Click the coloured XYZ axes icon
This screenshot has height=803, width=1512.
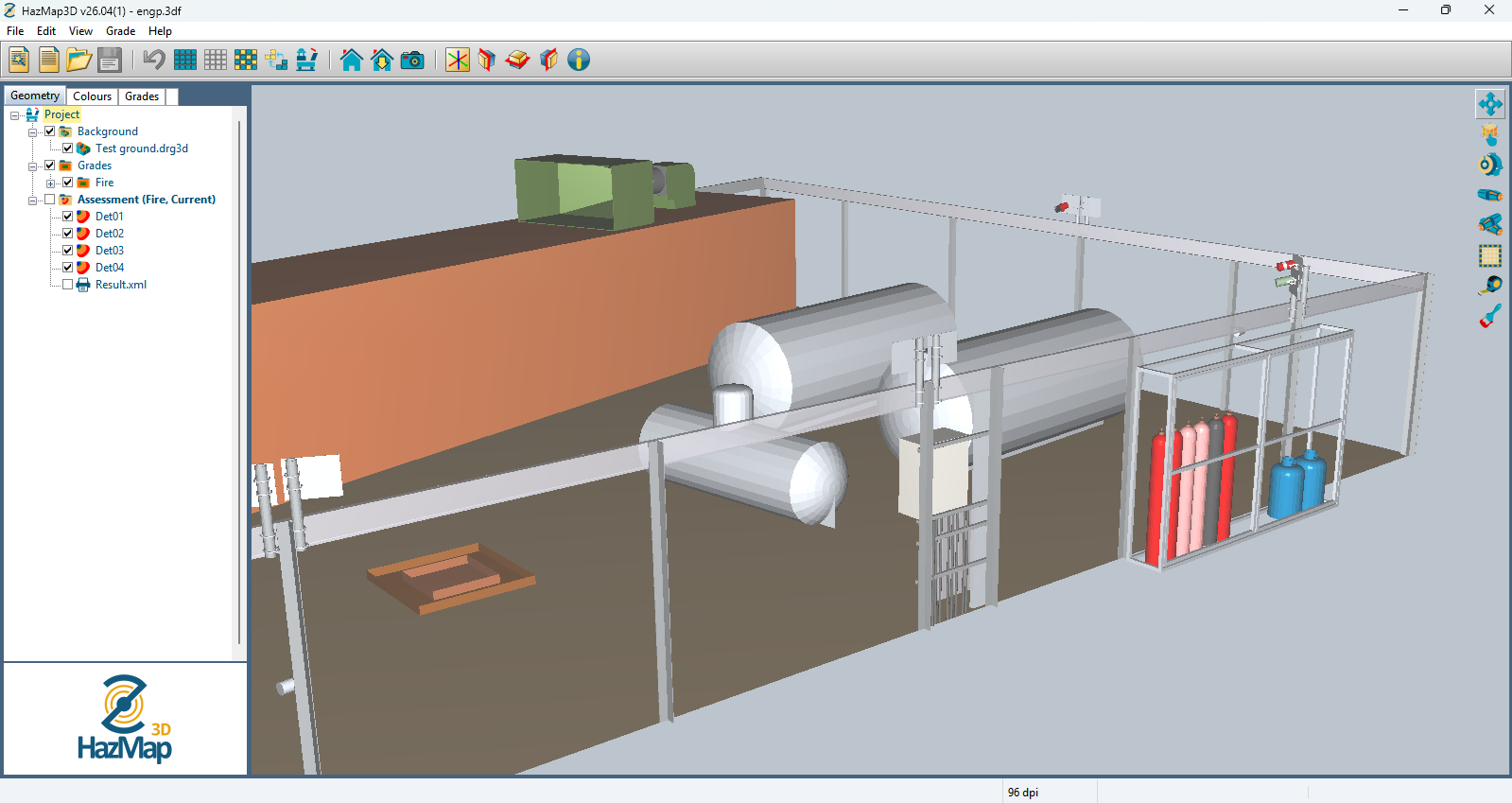pyautogui.click(x=458, y=60)
